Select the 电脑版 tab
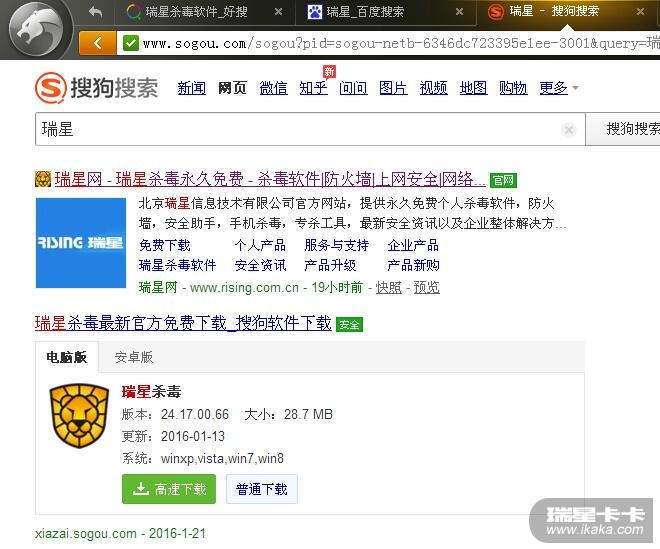Image resolution: width=660 pixels, height=549 pixels. [67, 357]
